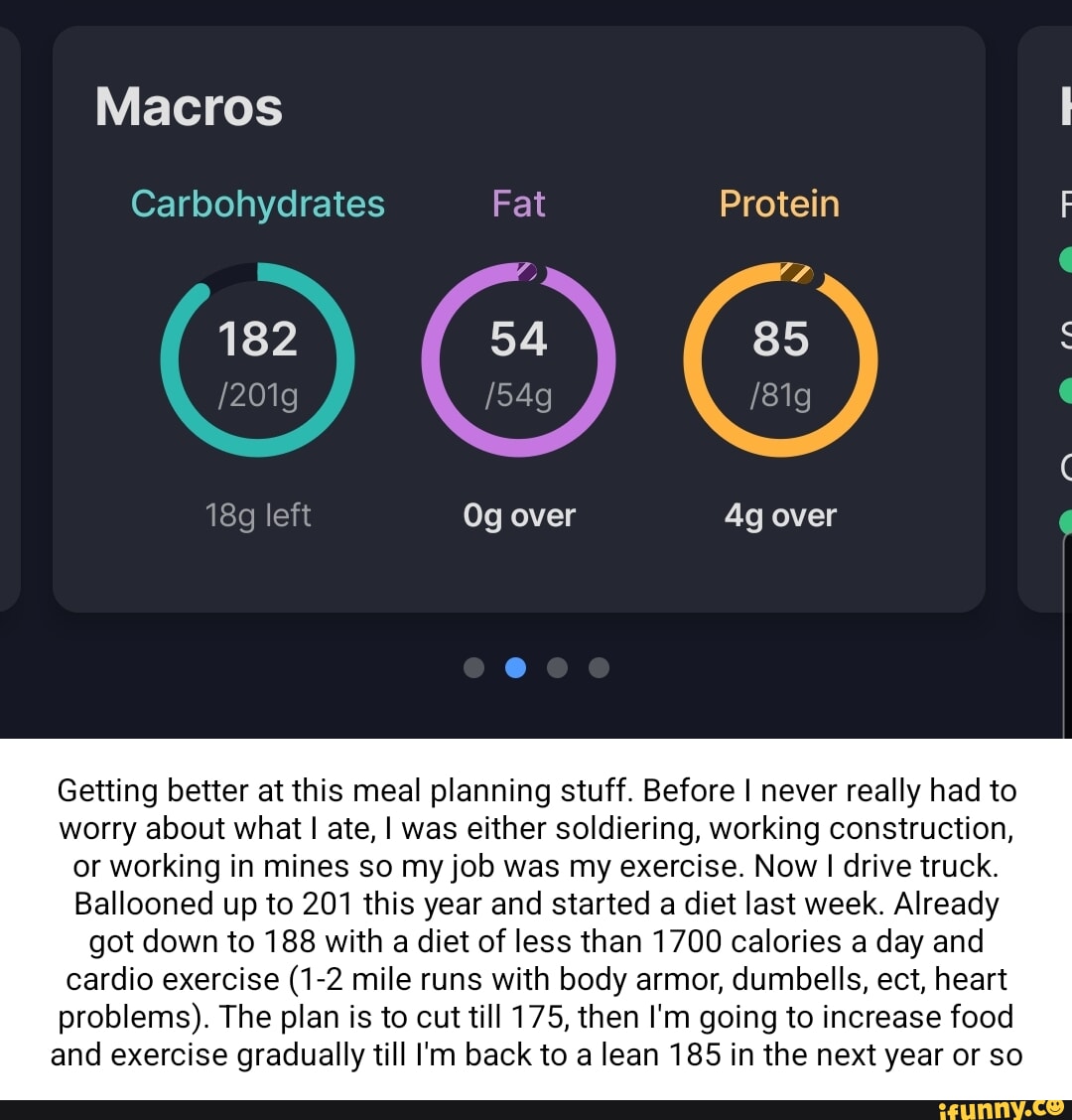Click the ifunny.co watermark logo
Image resolution: width=1072 pixels, height=1120 pixels.
point(1003,1108)
